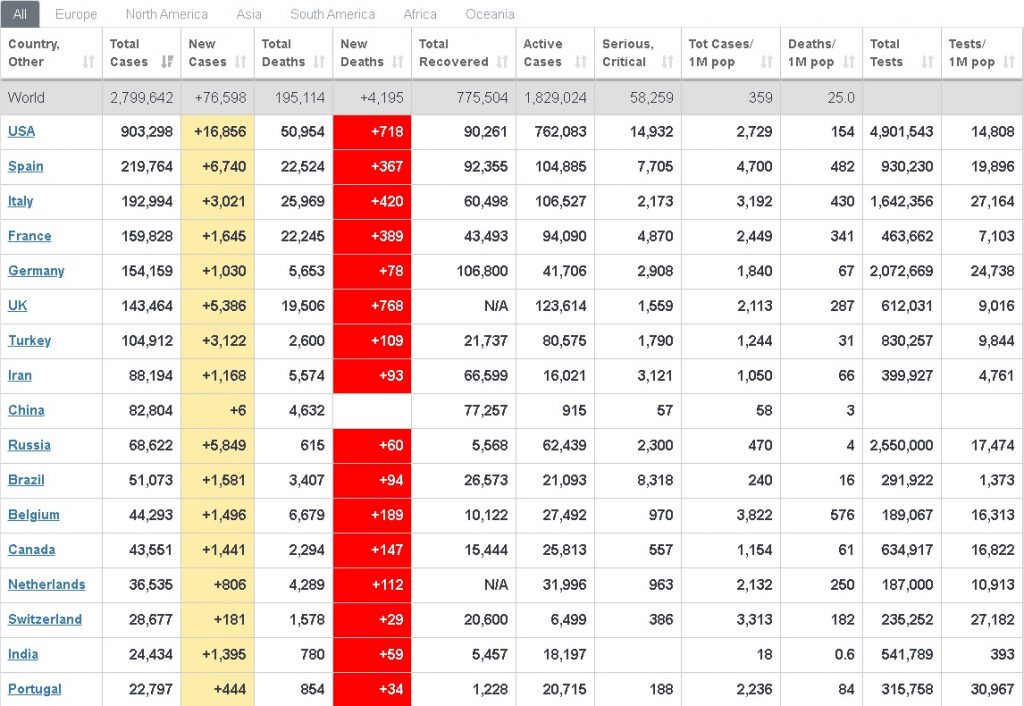Open the Canada country link

click(x=31, y=550)
